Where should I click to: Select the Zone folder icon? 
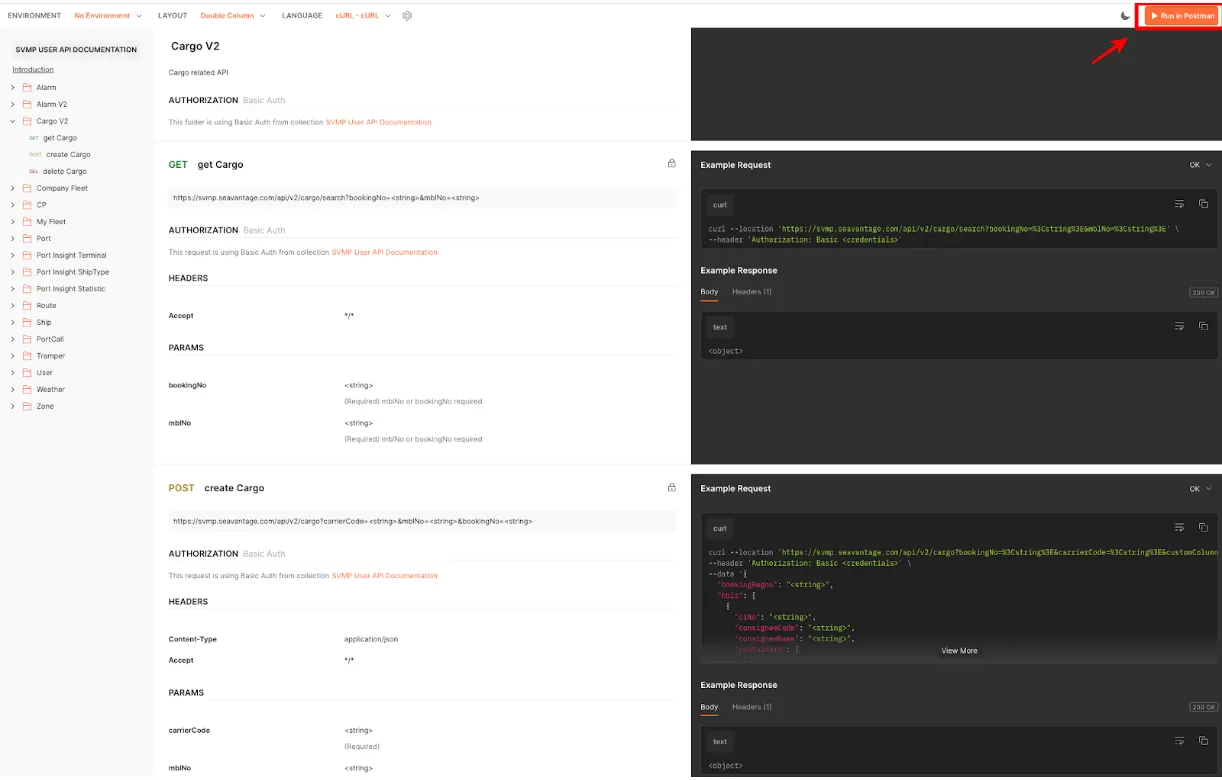point(27,406)
